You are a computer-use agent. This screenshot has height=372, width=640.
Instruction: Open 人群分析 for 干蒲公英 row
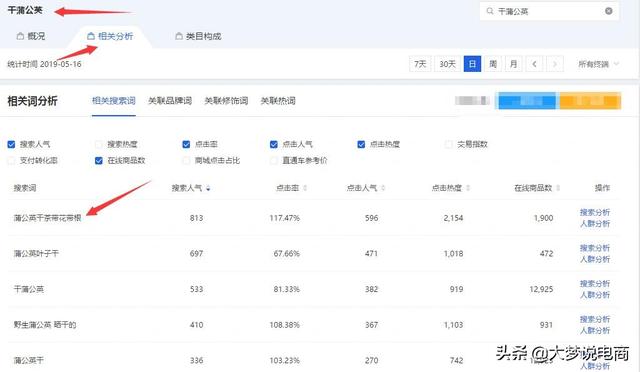pyautogui.click(x=595, y=295)
